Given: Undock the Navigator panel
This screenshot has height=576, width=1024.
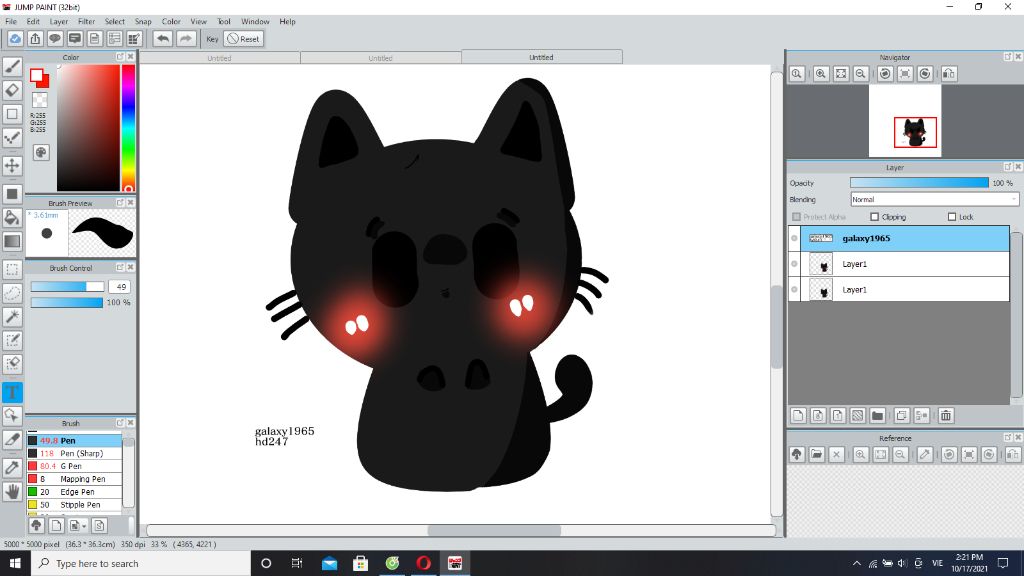Looking at the screenshot, I should (x=1008, y=57).
